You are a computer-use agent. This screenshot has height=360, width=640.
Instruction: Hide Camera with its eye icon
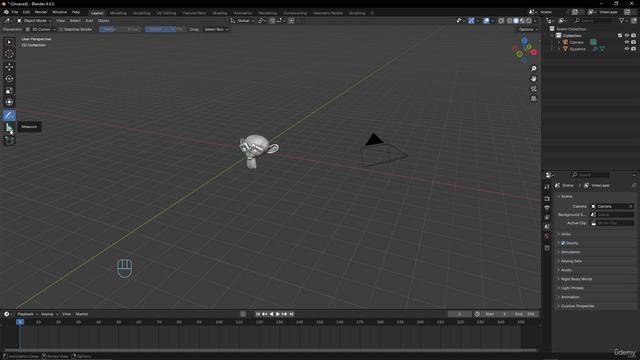pyautogui.click(x=627, y=42)
